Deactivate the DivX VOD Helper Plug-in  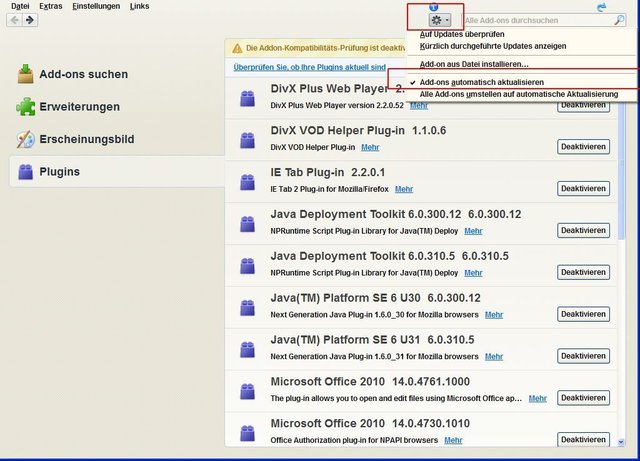pos(583,147)
